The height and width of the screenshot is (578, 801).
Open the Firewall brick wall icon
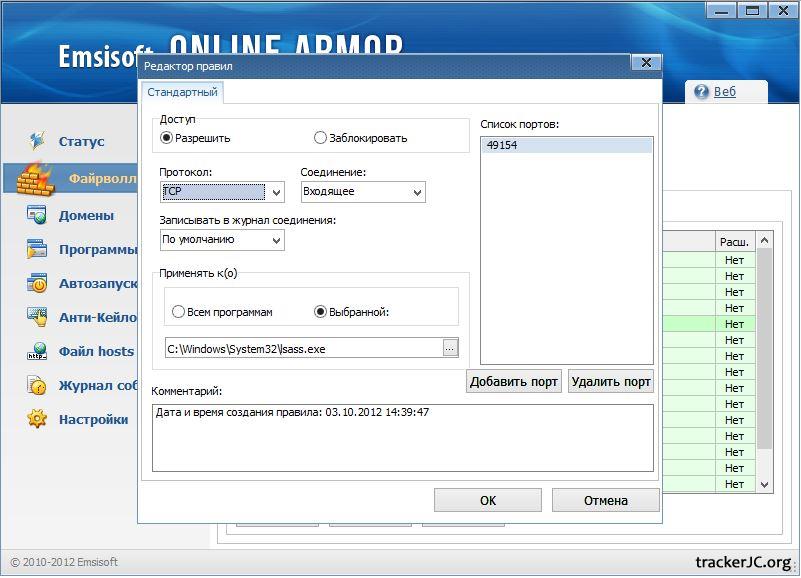36,178
